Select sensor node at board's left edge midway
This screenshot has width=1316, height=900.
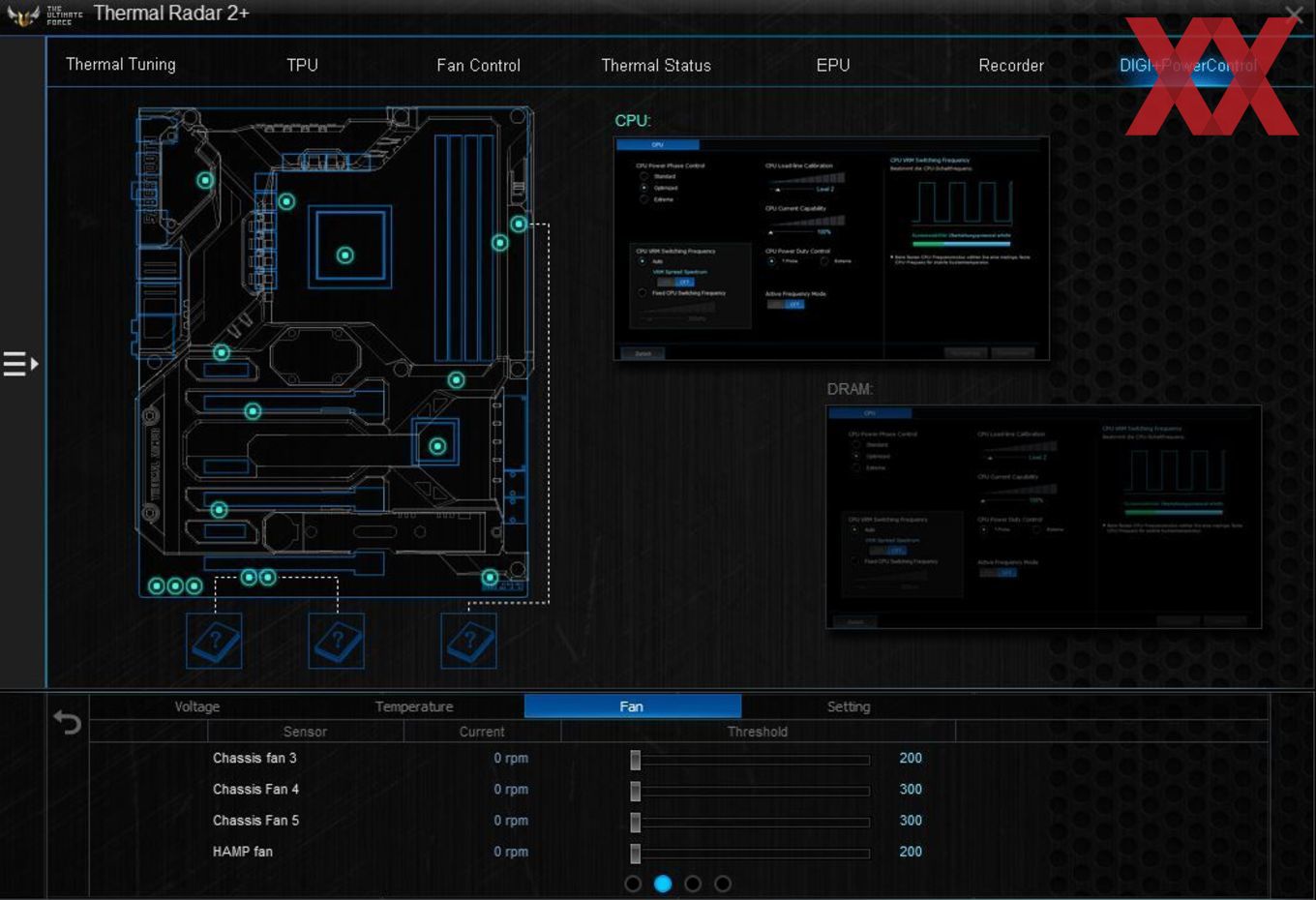222,352
